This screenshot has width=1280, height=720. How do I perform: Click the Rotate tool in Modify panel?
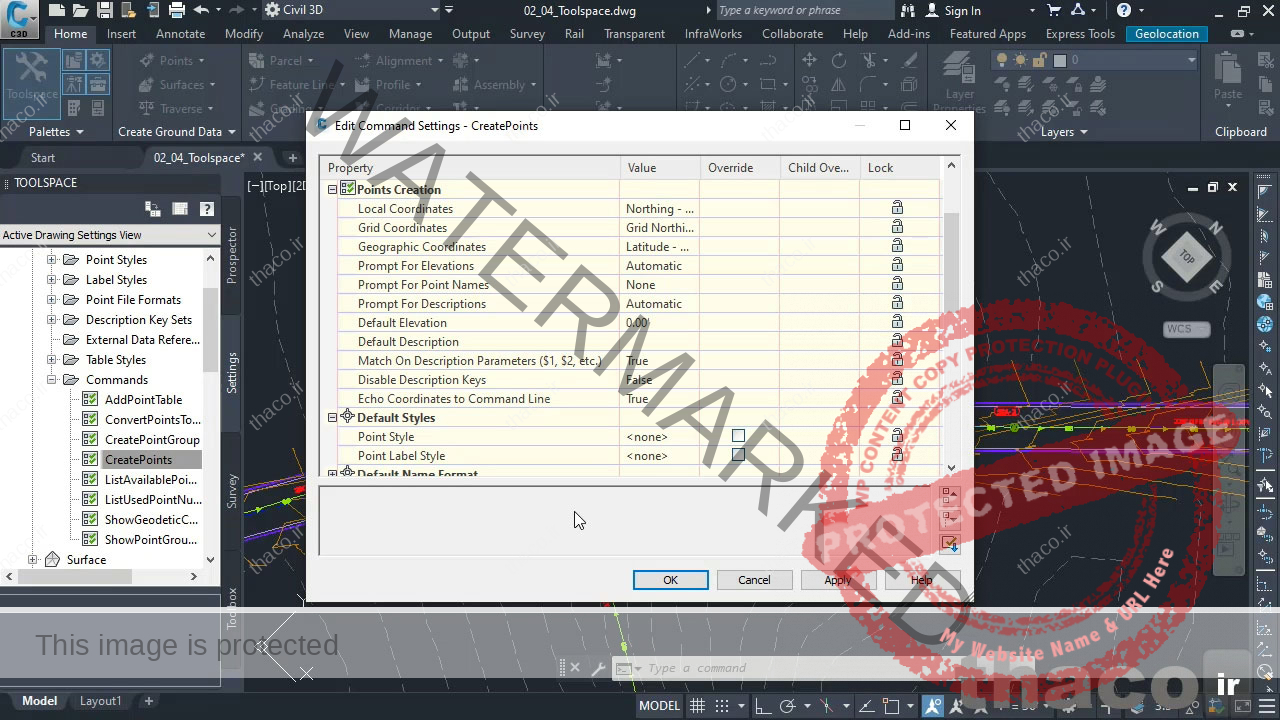838,60
